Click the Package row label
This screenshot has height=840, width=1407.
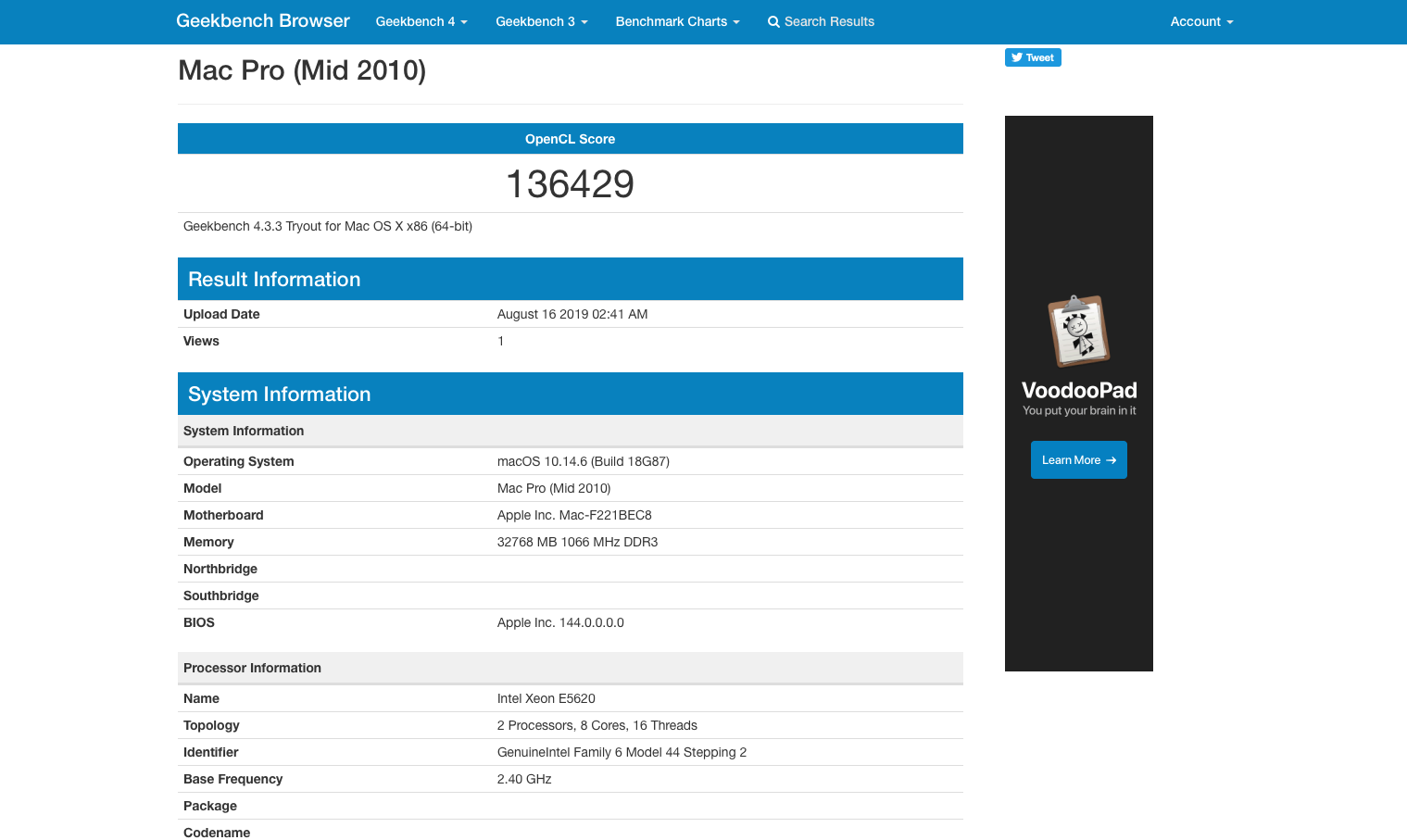point(210,806)
